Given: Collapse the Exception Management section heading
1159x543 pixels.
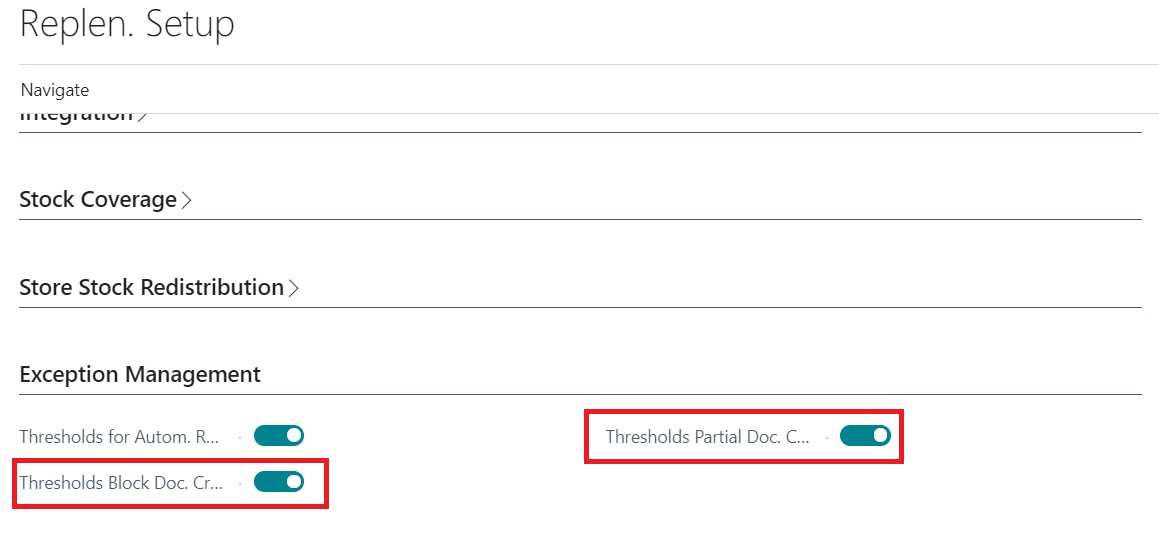Looking at the screenshot, I should (140, 375).
